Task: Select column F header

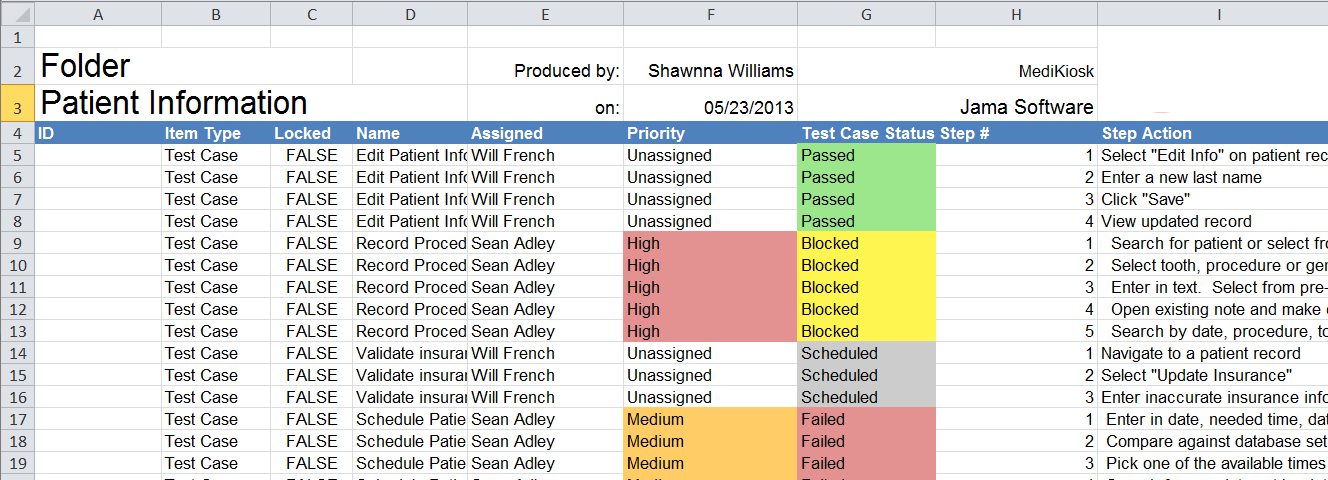Action: (710, 14)
